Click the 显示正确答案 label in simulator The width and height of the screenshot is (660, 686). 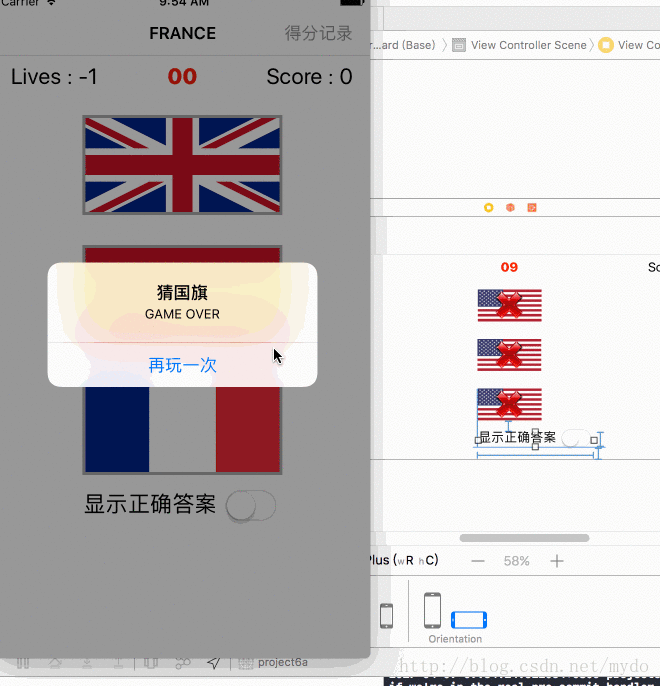150,504
